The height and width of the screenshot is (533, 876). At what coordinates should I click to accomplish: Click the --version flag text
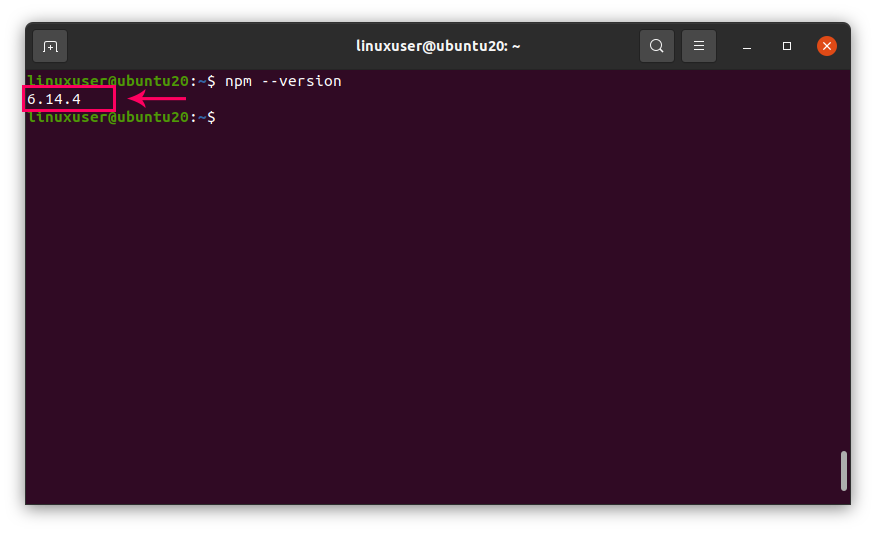pos(300,81)
